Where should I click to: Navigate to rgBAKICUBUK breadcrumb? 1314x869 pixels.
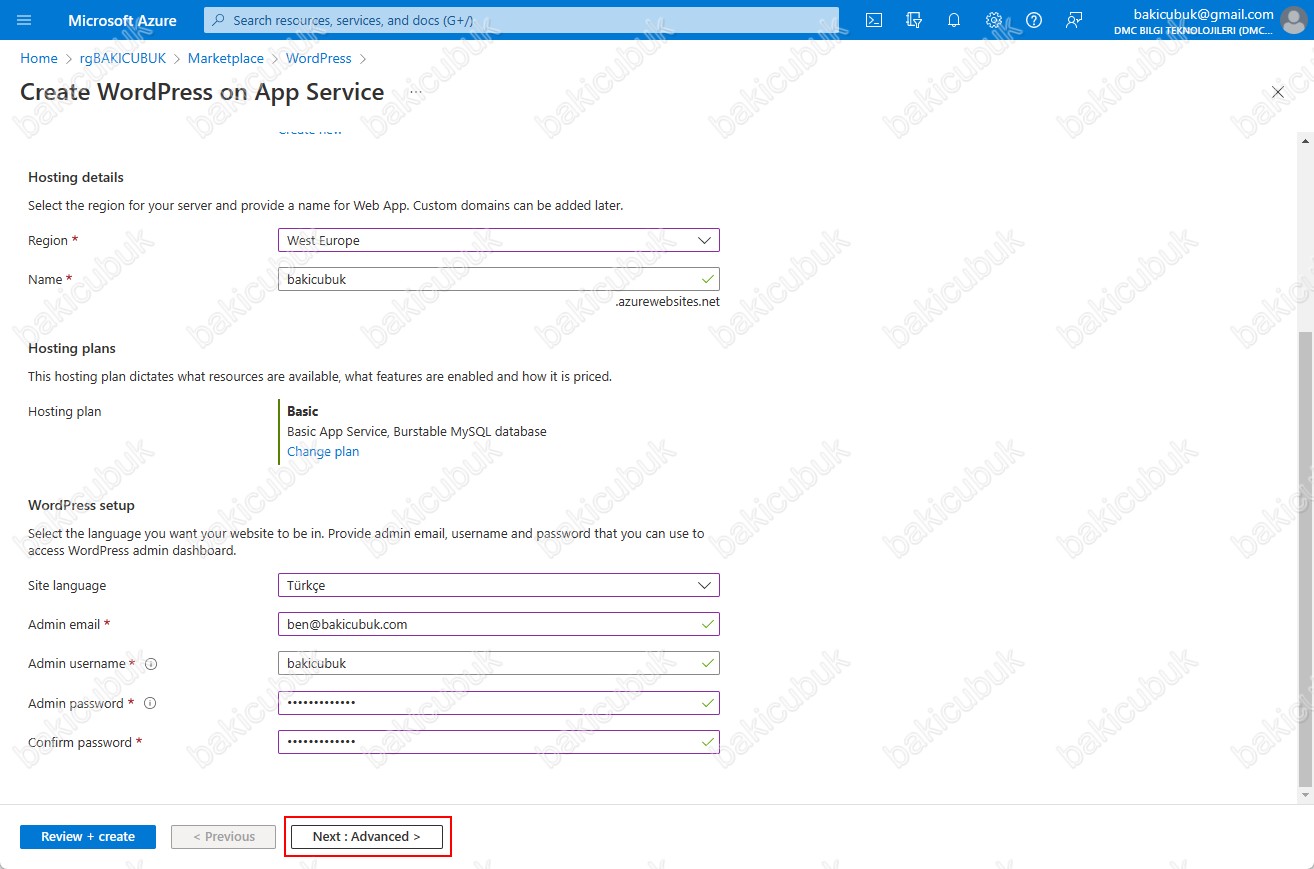122,59
